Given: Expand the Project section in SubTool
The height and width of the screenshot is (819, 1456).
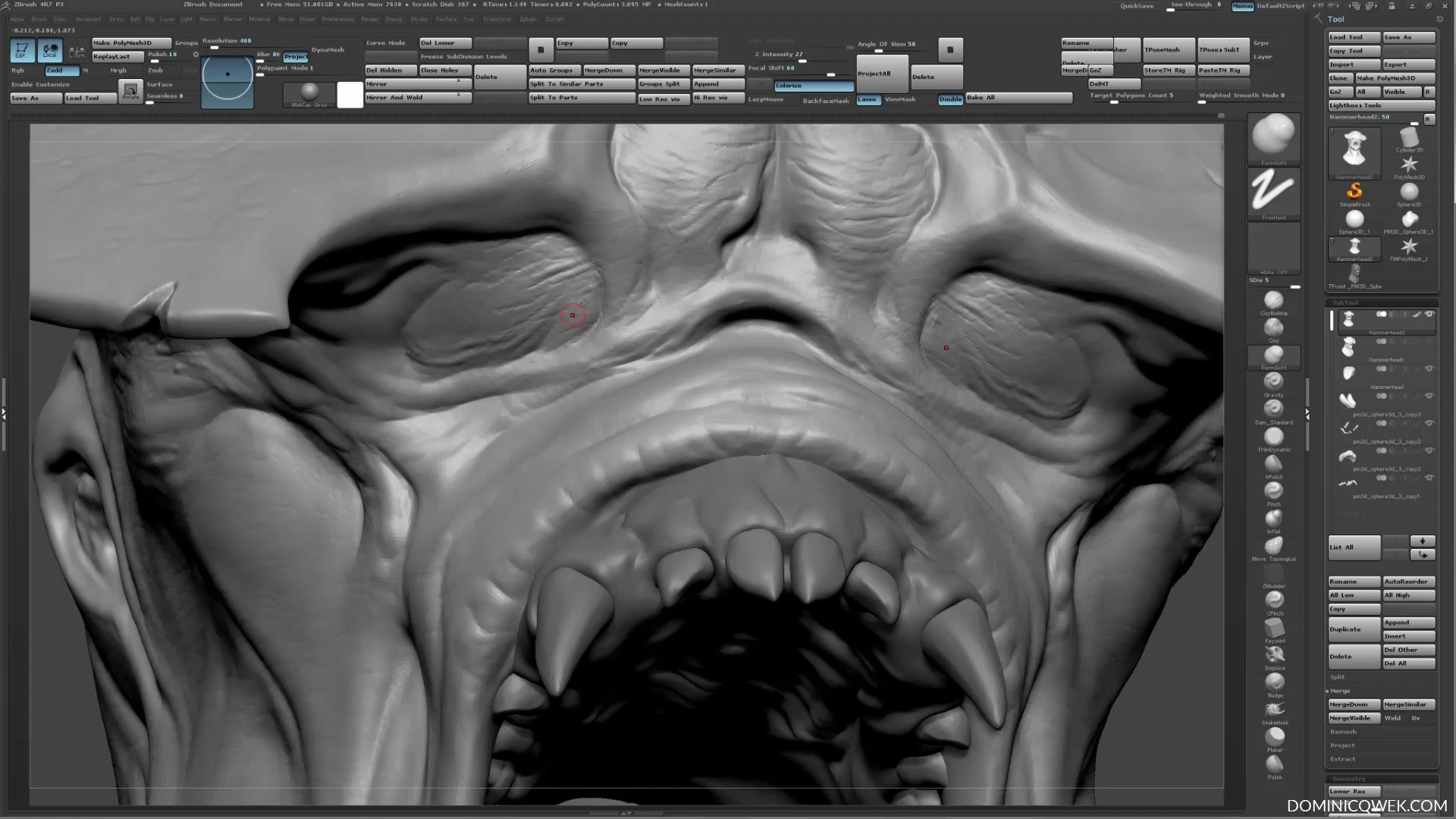Looking at the screenshot, I should (x=1342, y=745).
